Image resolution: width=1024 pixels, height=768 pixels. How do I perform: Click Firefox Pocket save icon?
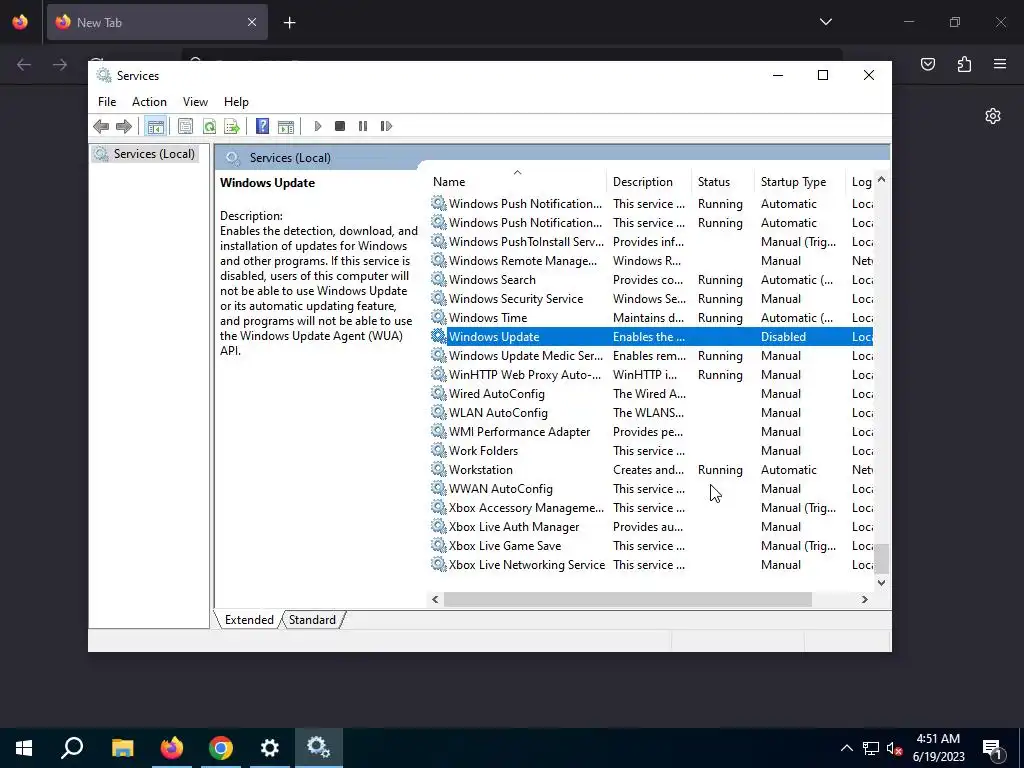tap(928, 64)
